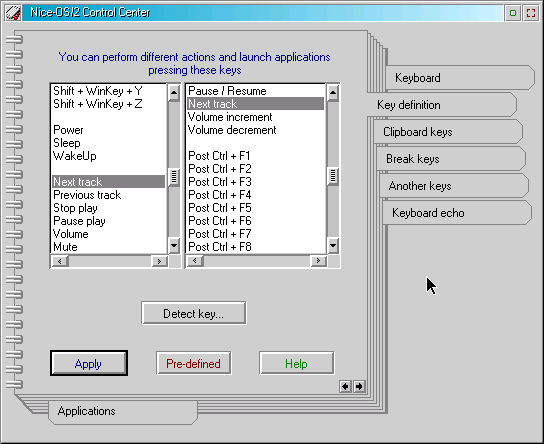Click up arrow of actions list scrollbar
The width and height of the screenshot is (544, 444).
coord(333,93)
